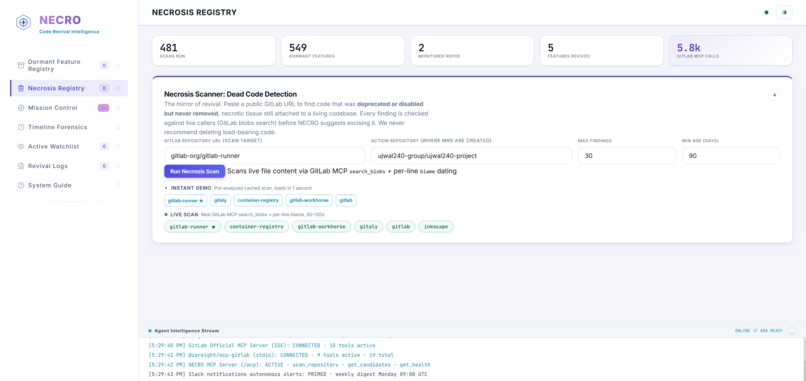Click the 'NECROSIS REGISTRY' page heading
The image size is (806, 381).
[194, 12]
